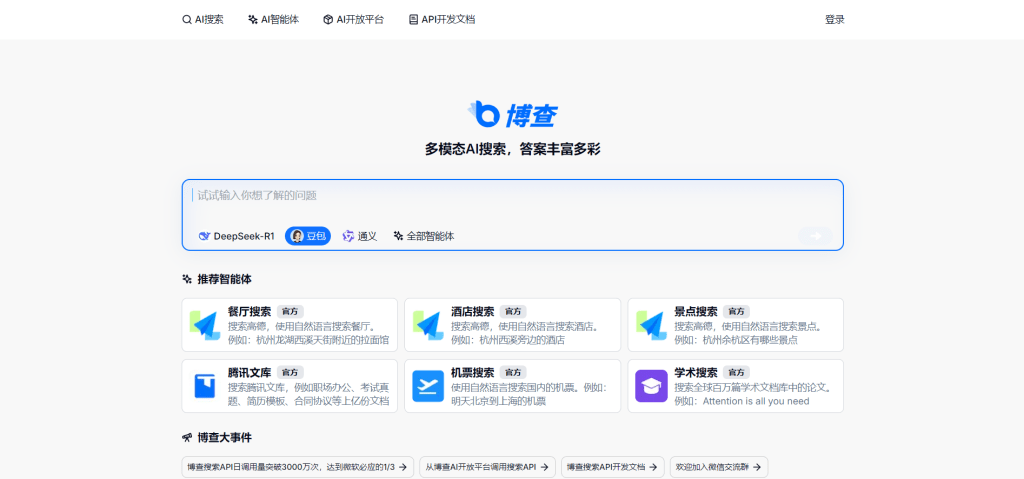Click 例如：杭州西溪旁边的酒店 text
The image size is (1024, 479).
click(508, 340)
